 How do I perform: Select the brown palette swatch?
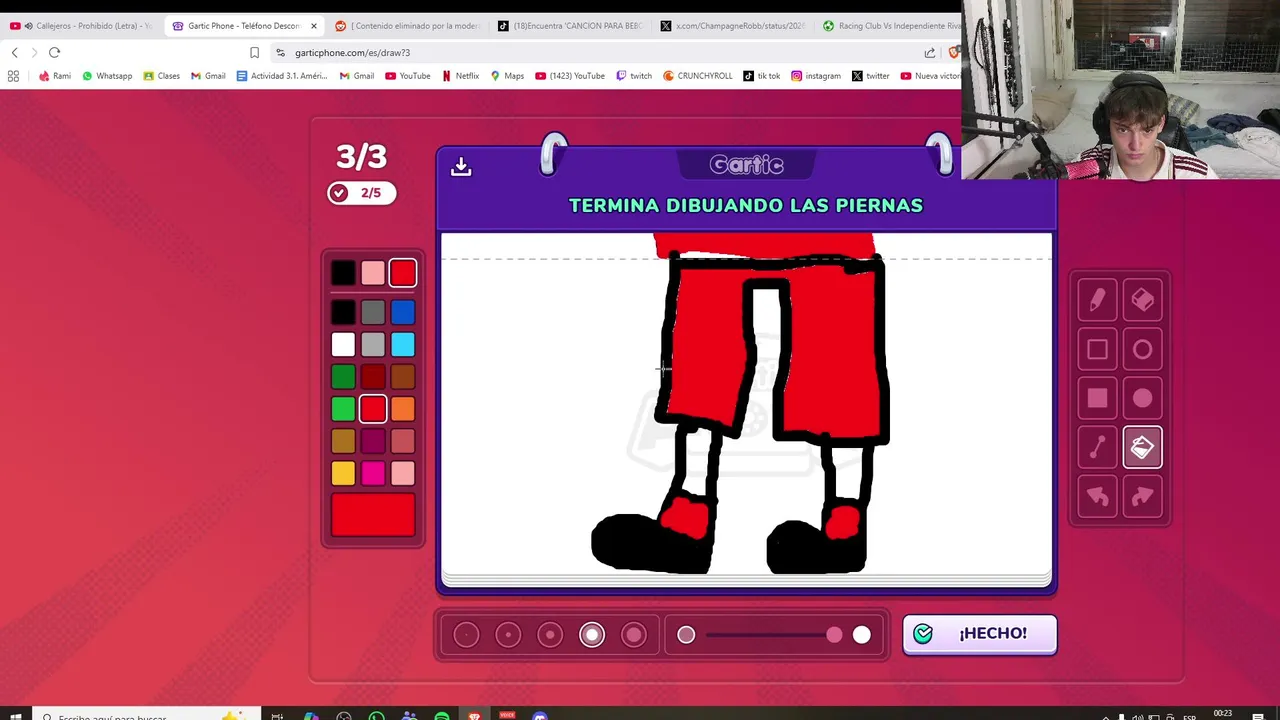tap(403, 377)
